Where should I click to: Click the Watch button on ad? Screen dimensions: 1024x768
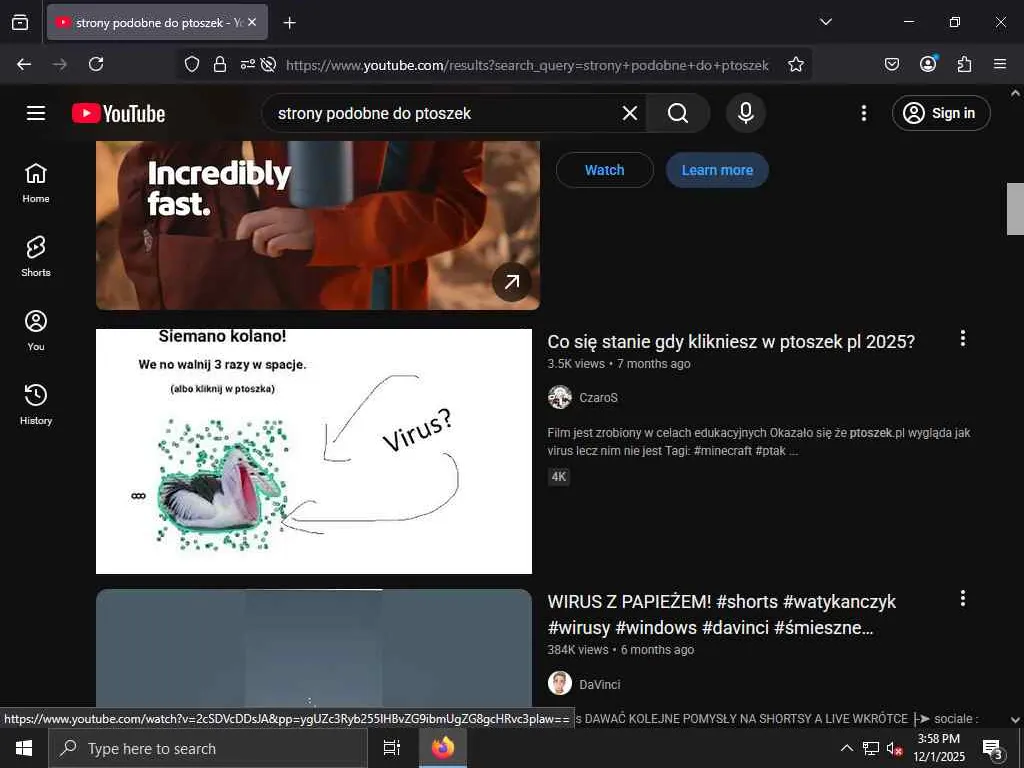coord(605,170)
